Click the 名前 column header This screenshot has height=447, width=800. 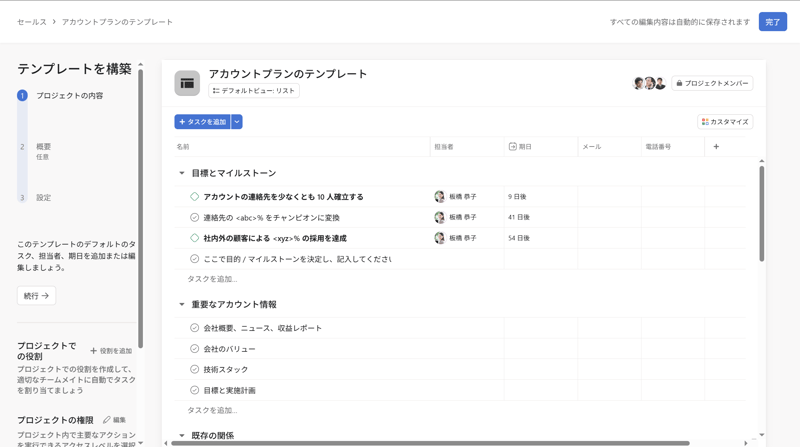coord(183,146)
